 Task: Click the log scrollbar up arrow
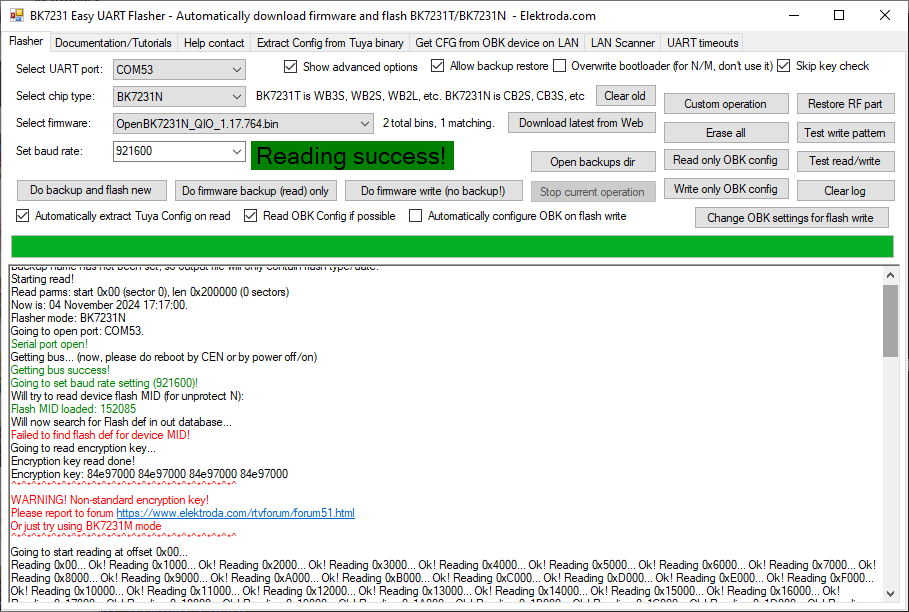[890, 275]
